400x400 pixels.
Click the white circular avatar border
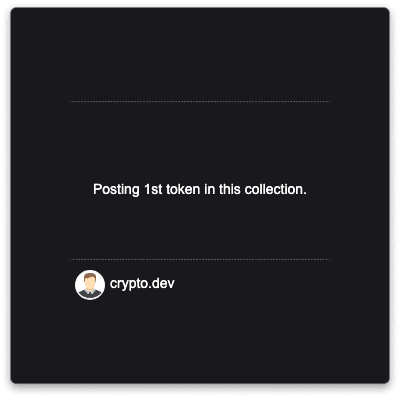pyautogui.click(x=76, y=285)
